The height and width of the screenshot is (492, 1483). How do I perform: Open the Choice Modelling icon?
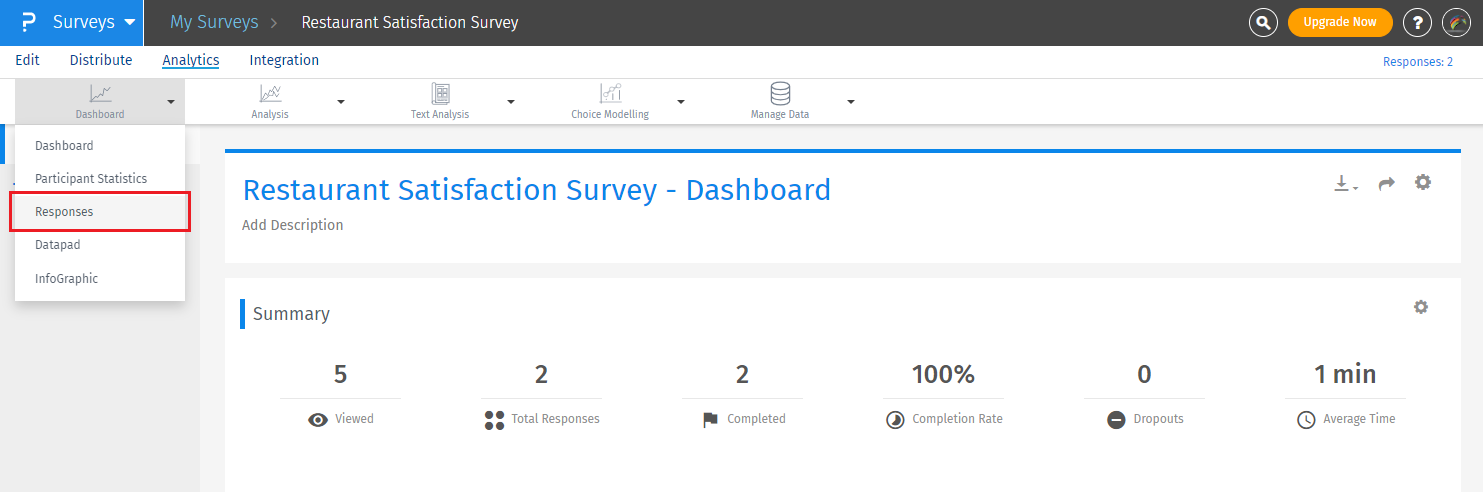click(610, 94)
